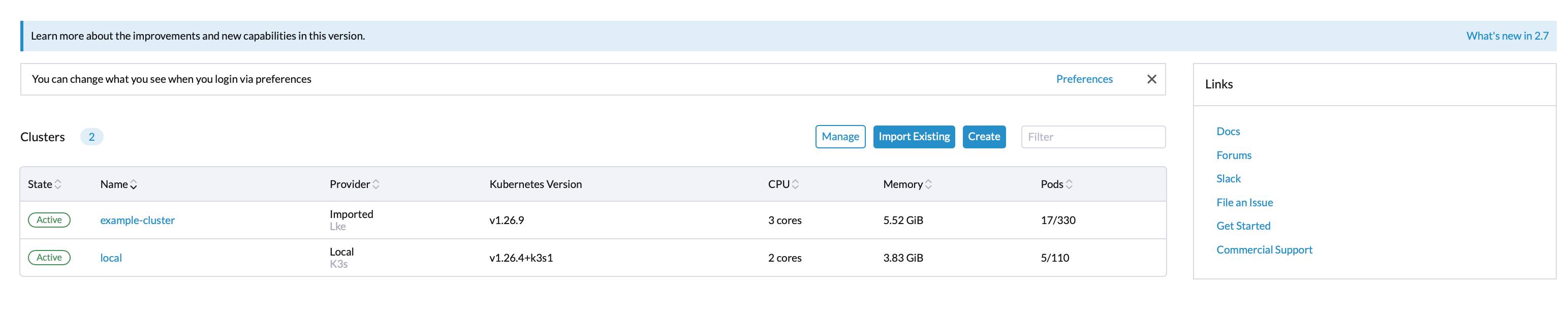Click the CPU column sort icon

(795, 184)
